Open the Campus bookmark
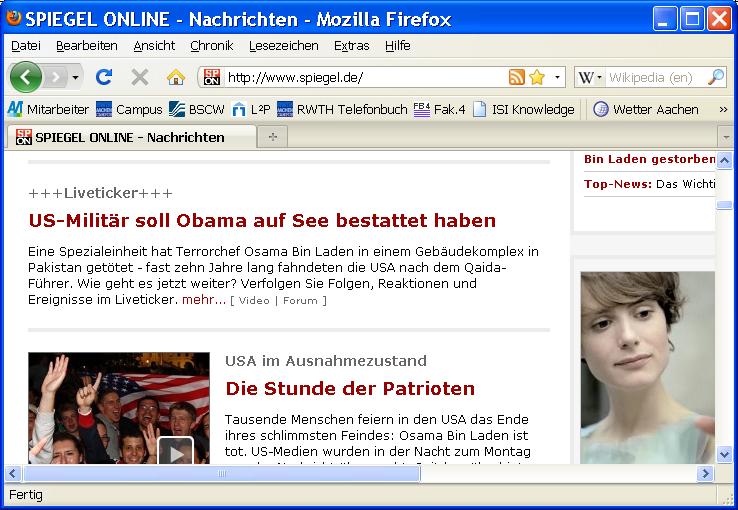738x510 pixels. coord(129,110)
